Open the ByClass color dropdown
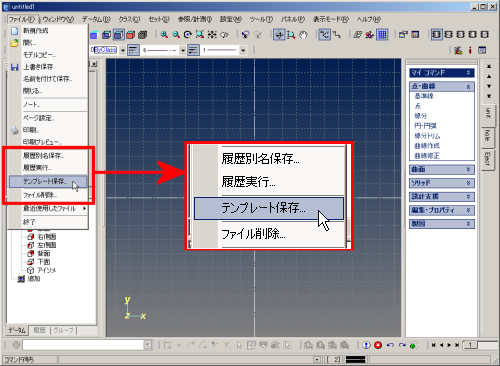500x366 pixels. (x=123, y=50)
